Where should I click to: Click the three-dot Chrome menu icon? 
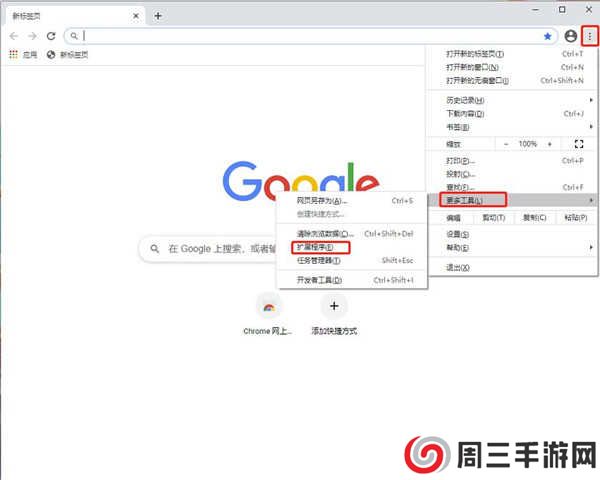coord(590,35)
